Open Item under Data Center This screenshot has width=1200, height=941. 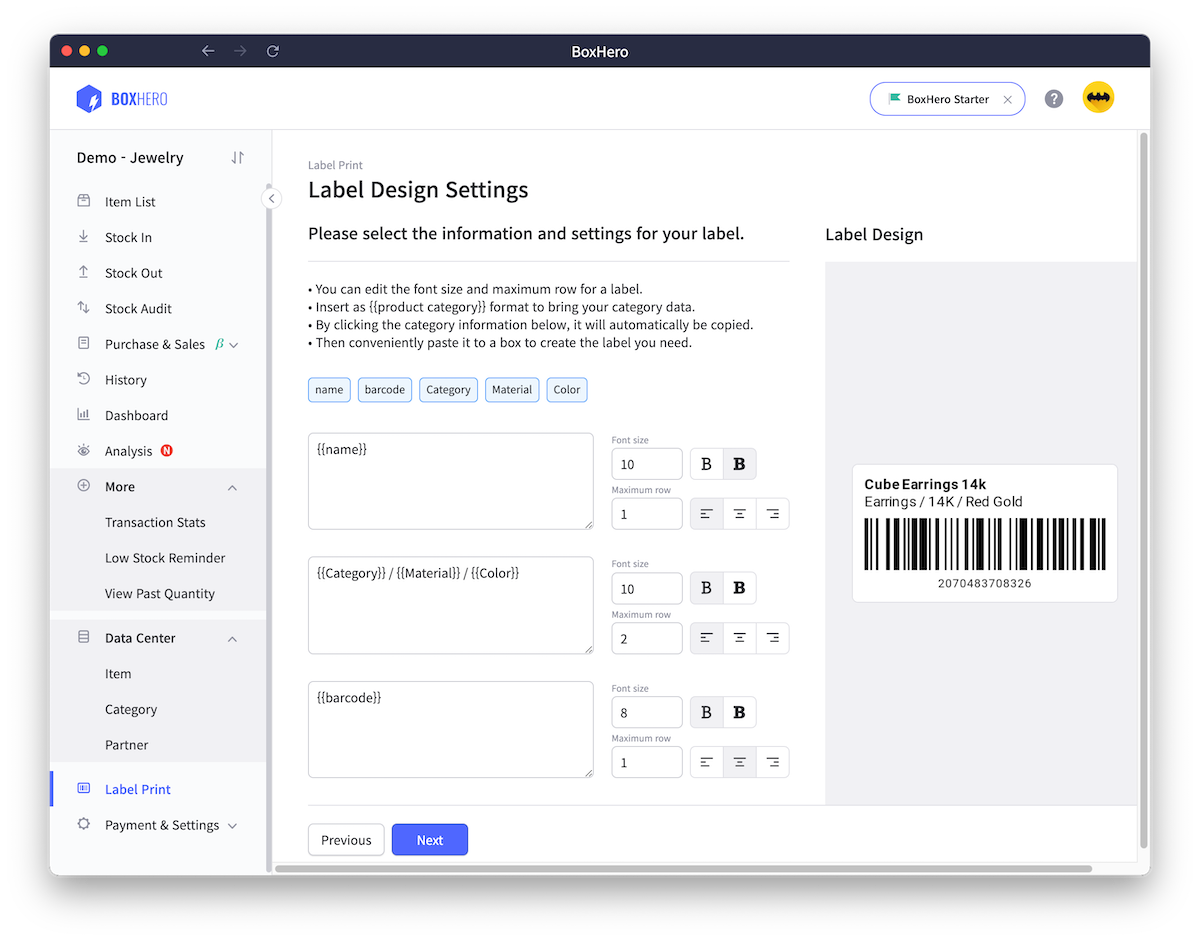point(118,674)
